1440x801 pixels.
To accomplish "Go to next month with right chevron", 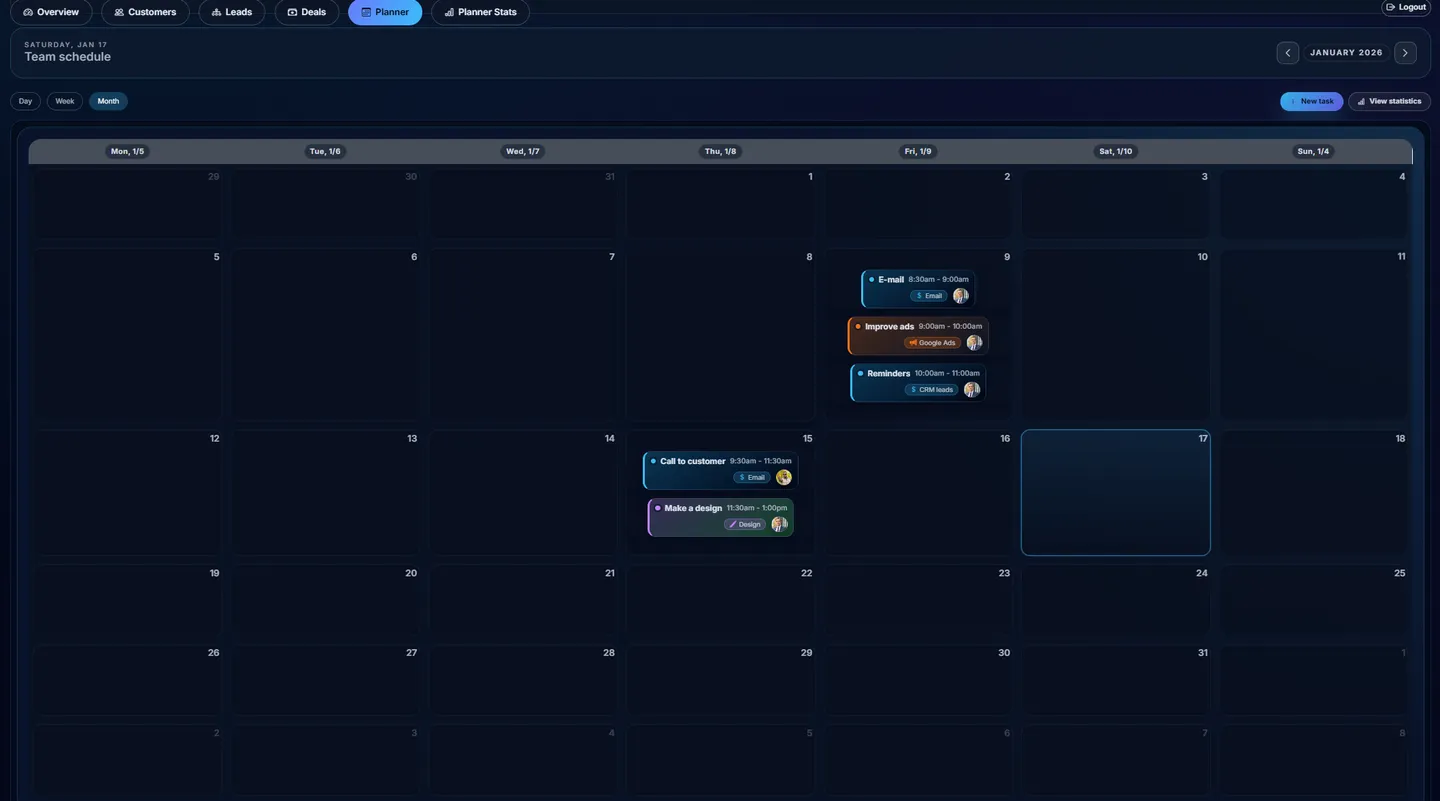I will pos(1405,53).
